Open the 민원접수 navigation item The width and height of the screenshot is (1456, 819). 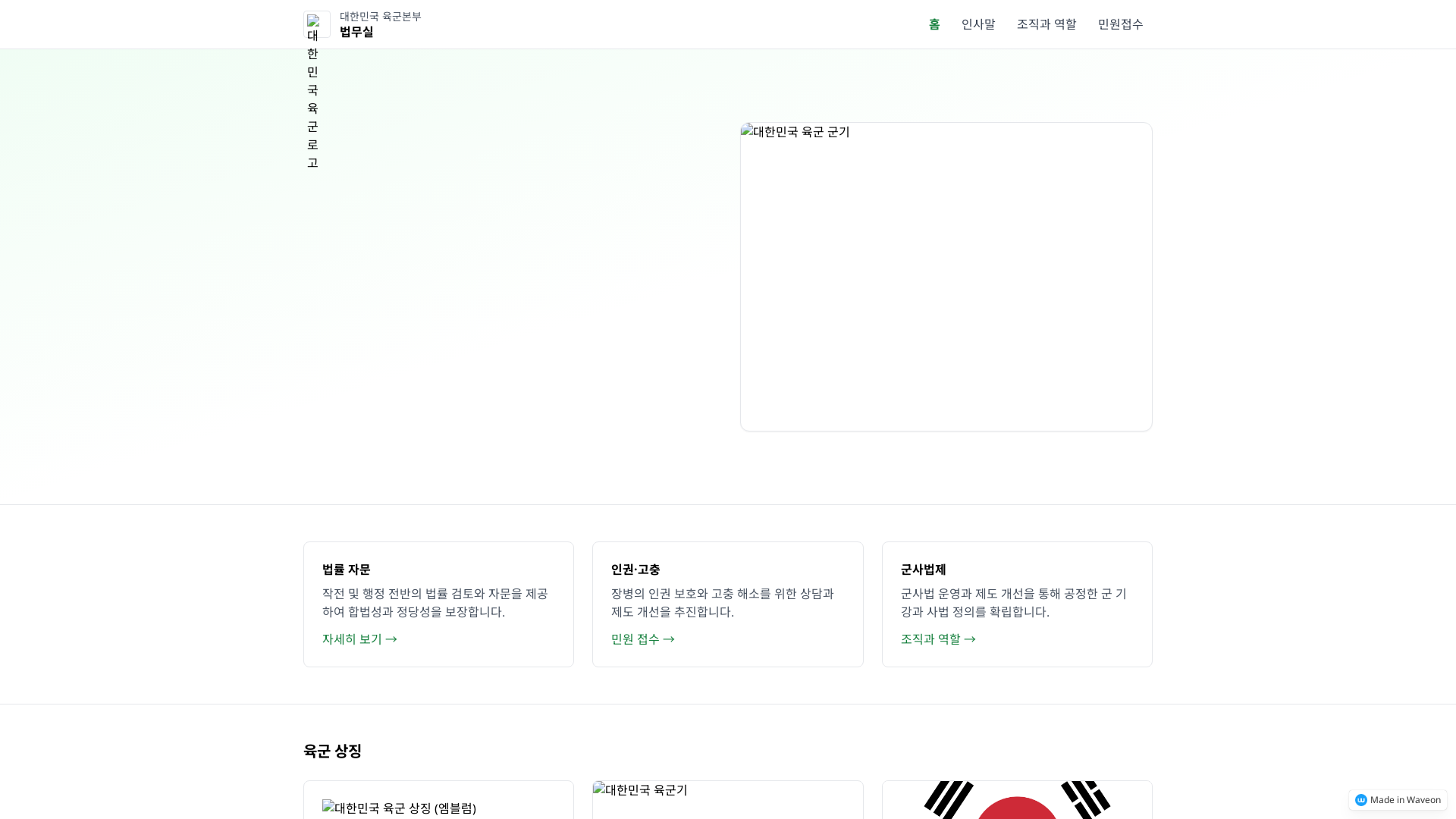point(1119,24)
